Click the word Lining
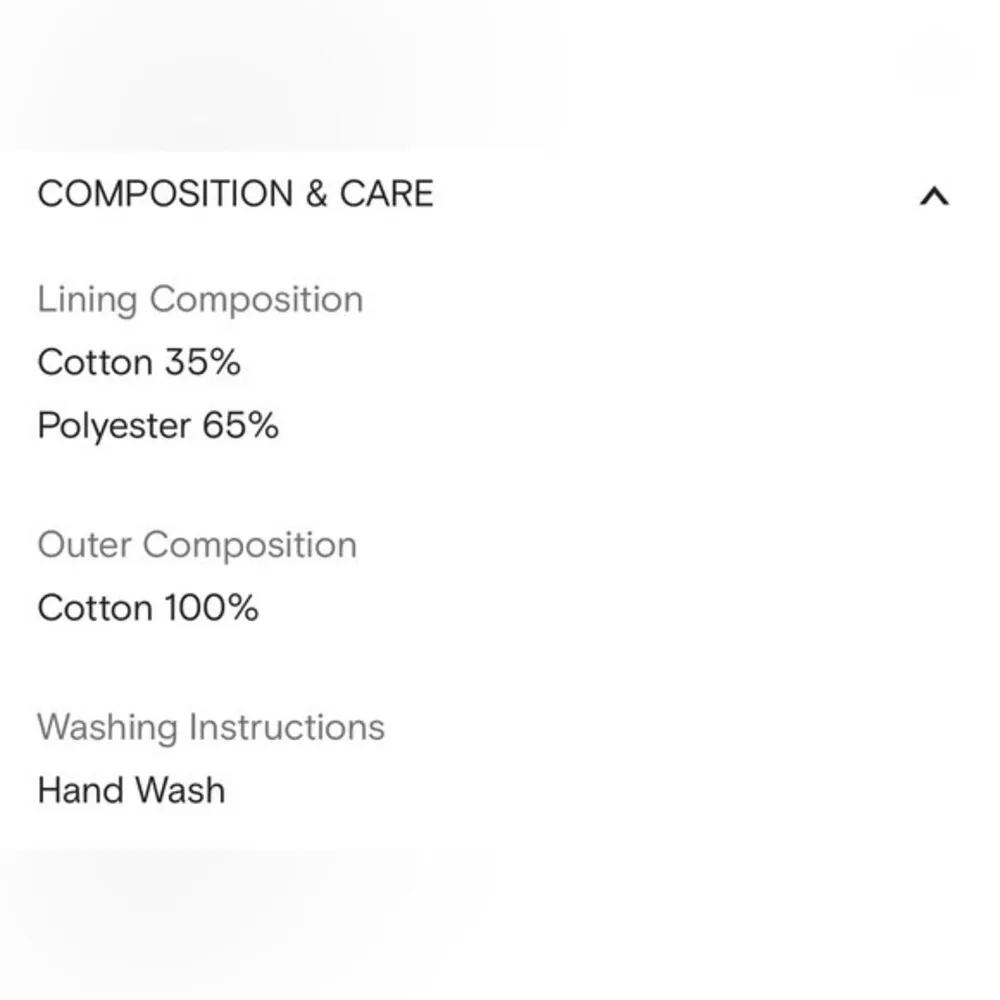Image resolution: width=1000 pixels, height=1000 pixels. [x=87, y=300]
